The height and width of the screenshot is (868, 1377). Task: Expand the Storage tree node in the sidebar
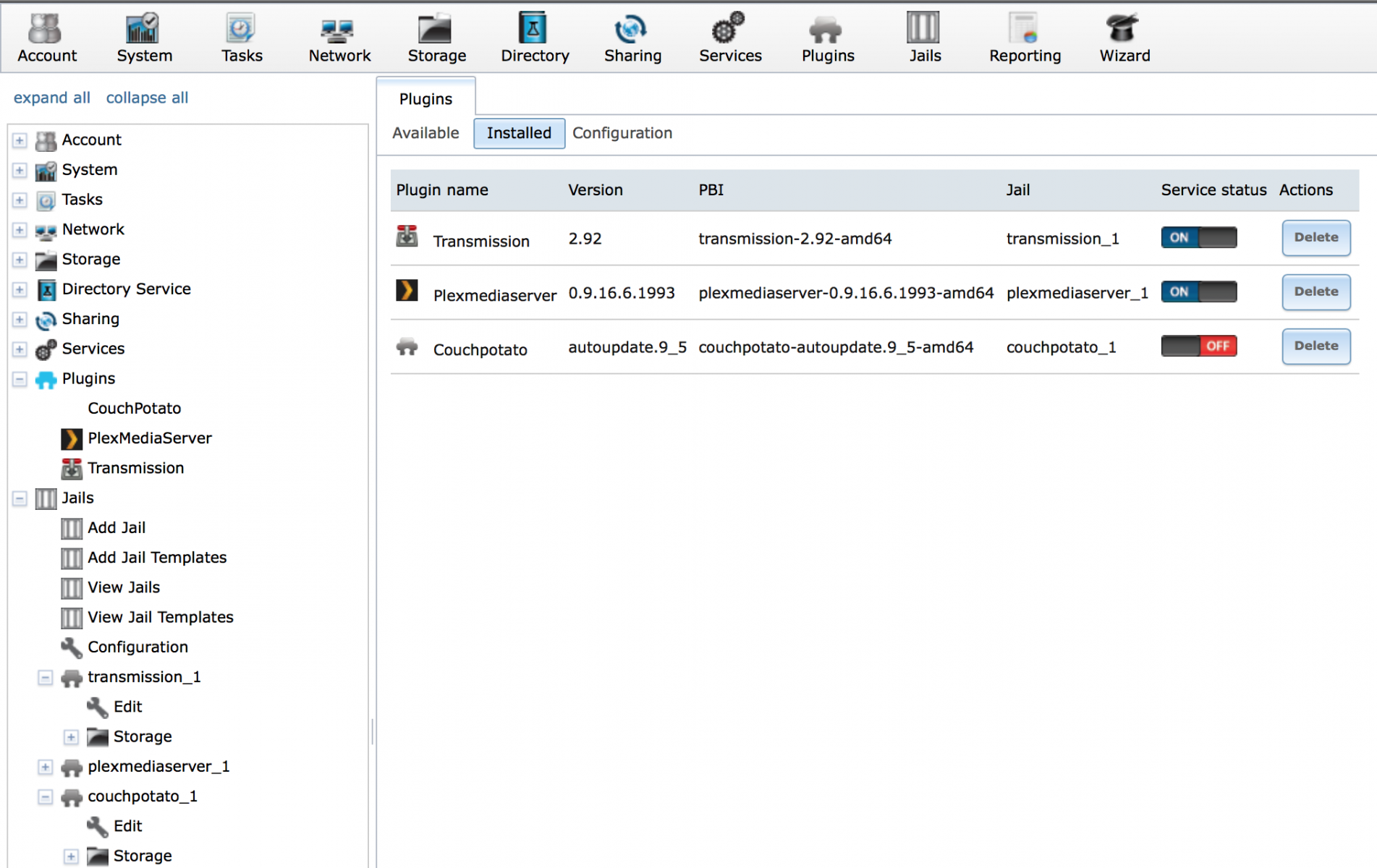20,260
